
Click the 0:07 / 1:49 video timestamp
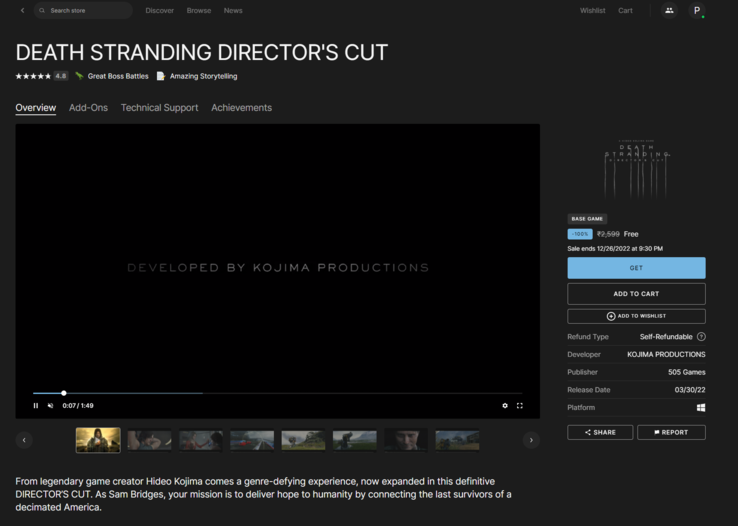(78, 406)
